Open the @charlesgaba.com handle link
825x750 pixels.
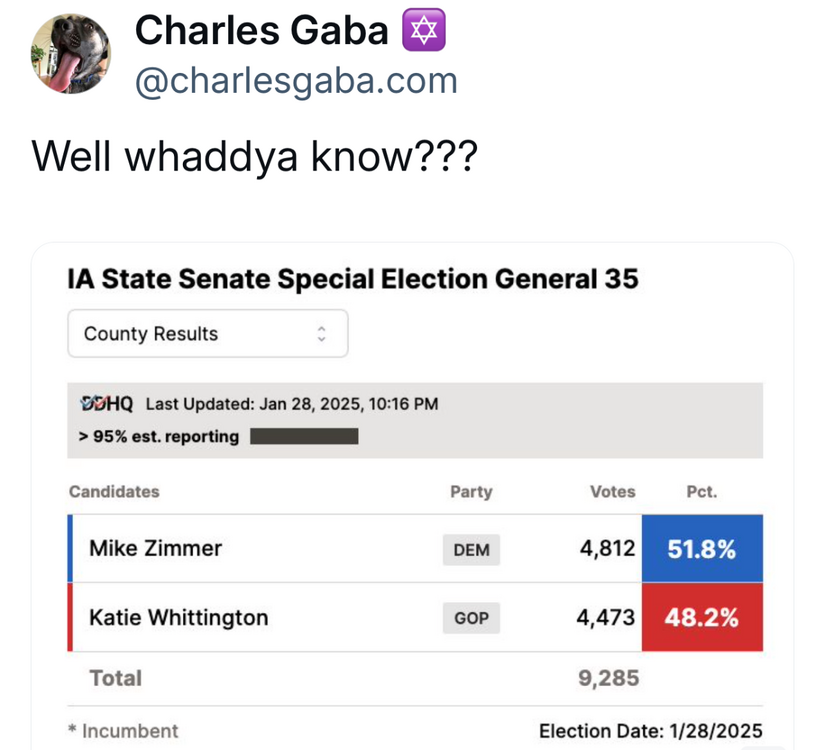296,81
